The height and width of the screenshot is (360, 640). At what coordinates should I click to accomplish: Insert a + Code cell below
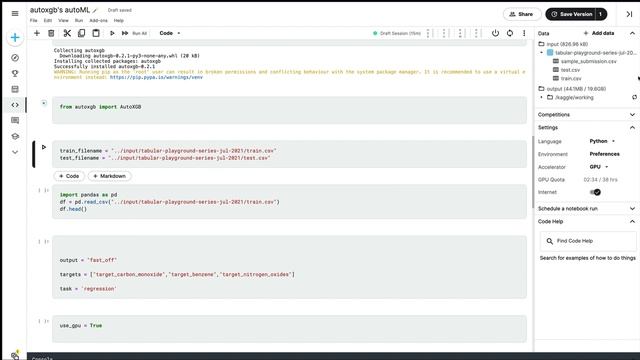point(69,176)
